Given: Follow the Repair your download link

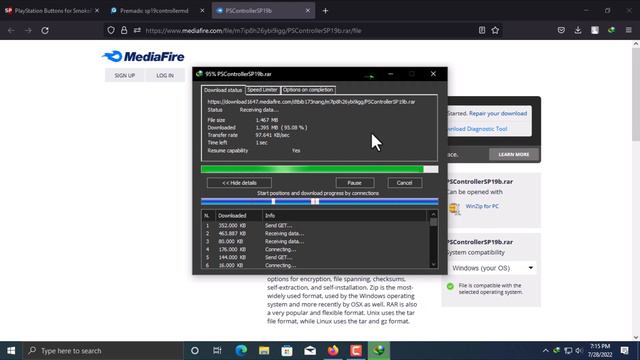Looking at the screenshot, I should 498,113.
